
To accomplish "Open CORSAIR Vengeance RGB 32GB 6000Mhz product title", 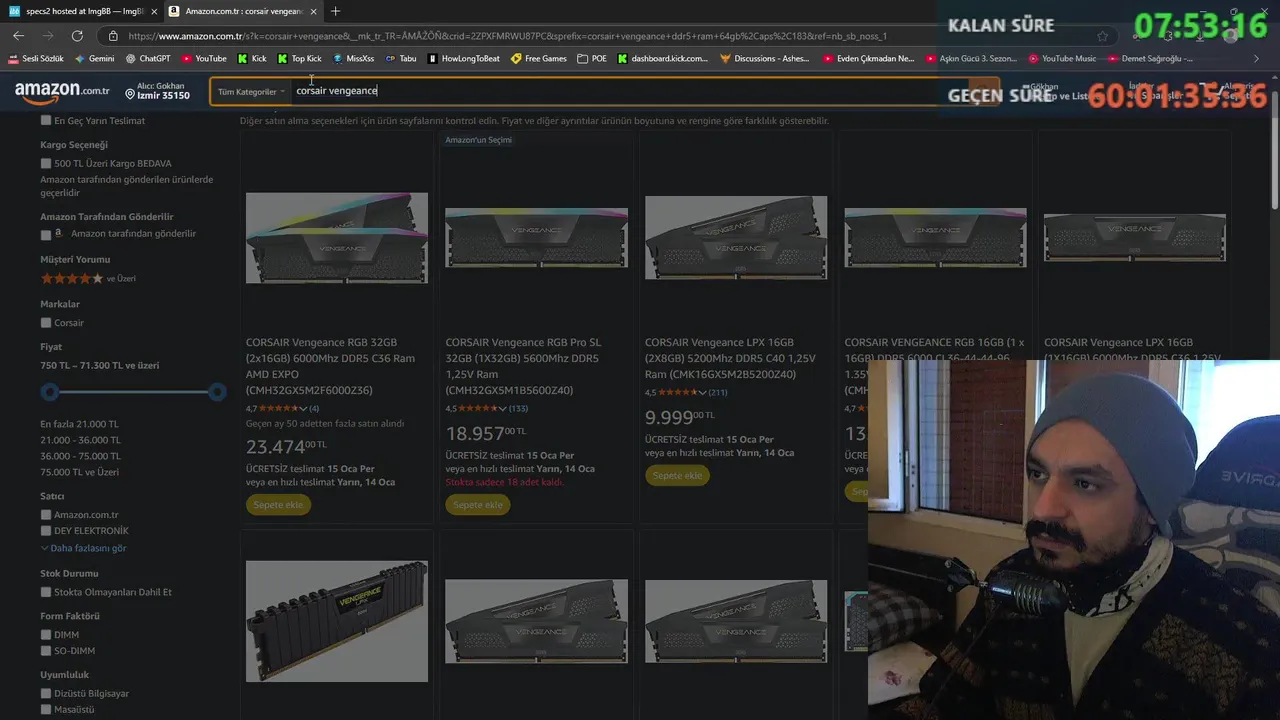I will pos(331,366).
